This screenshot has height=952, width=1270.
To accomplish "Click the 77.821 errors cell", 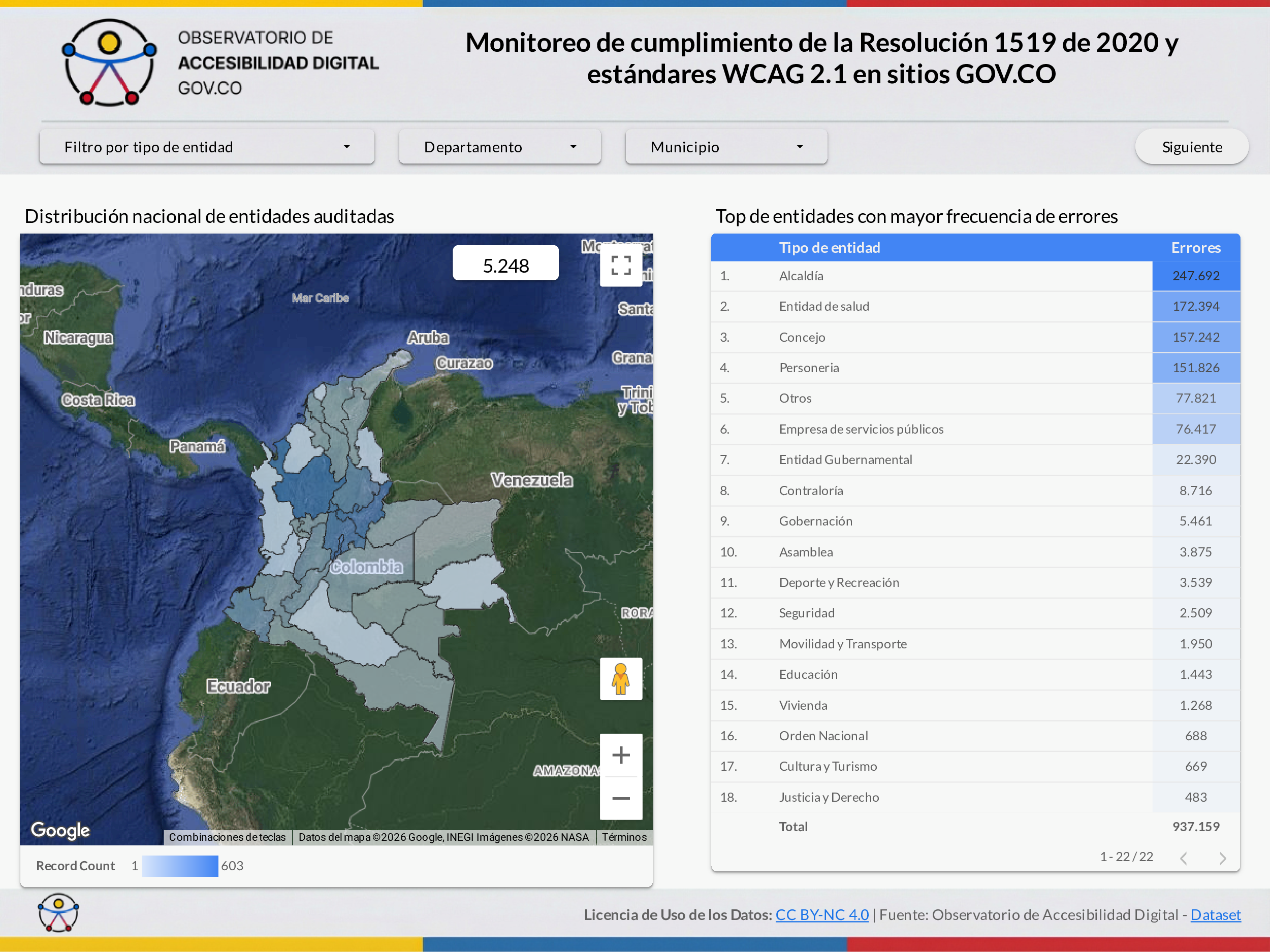I will tap(1196, 398).
